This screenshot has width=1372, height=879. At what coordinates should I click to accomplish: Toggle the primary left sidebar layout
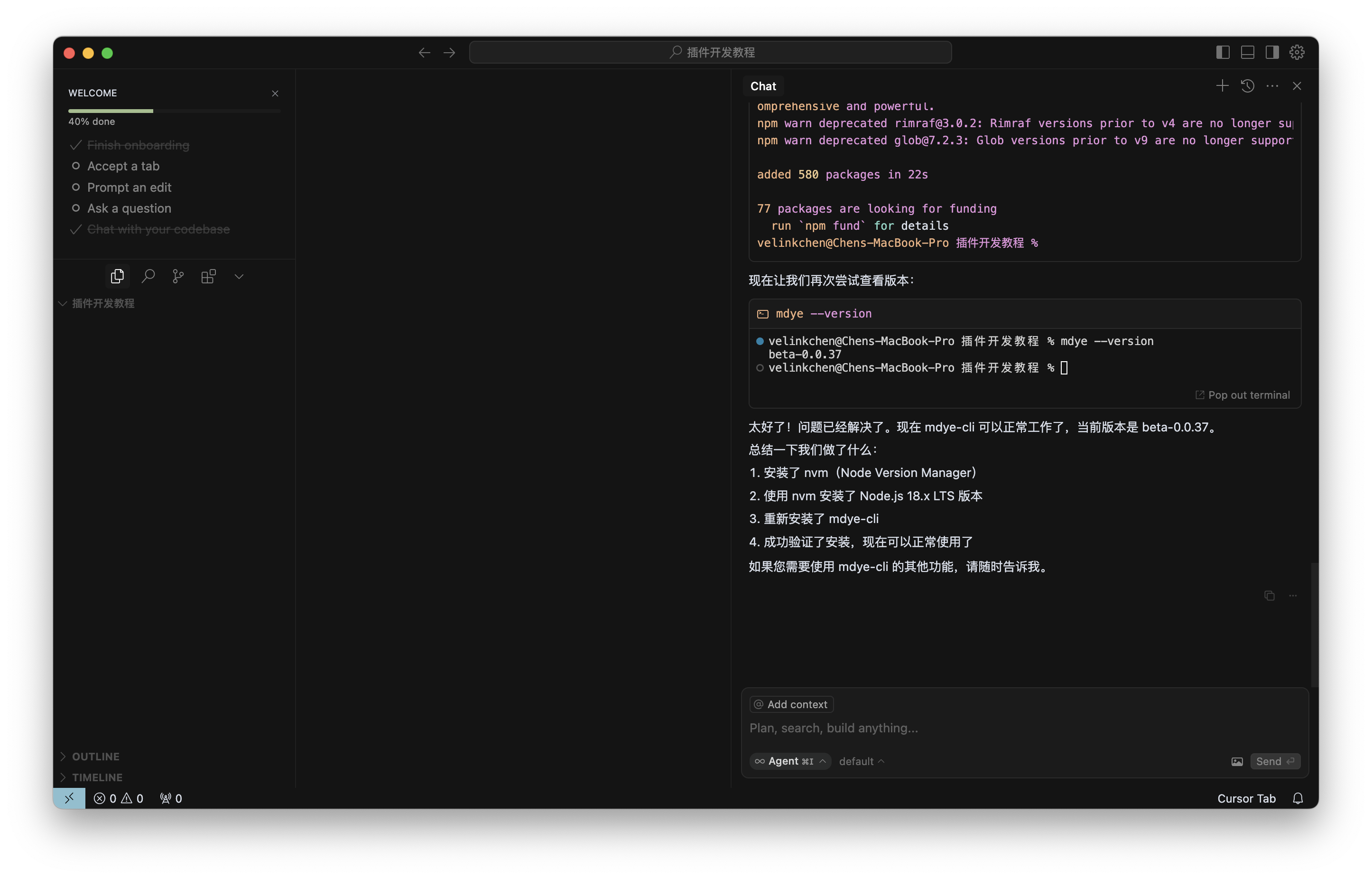tap(1223, 53)
